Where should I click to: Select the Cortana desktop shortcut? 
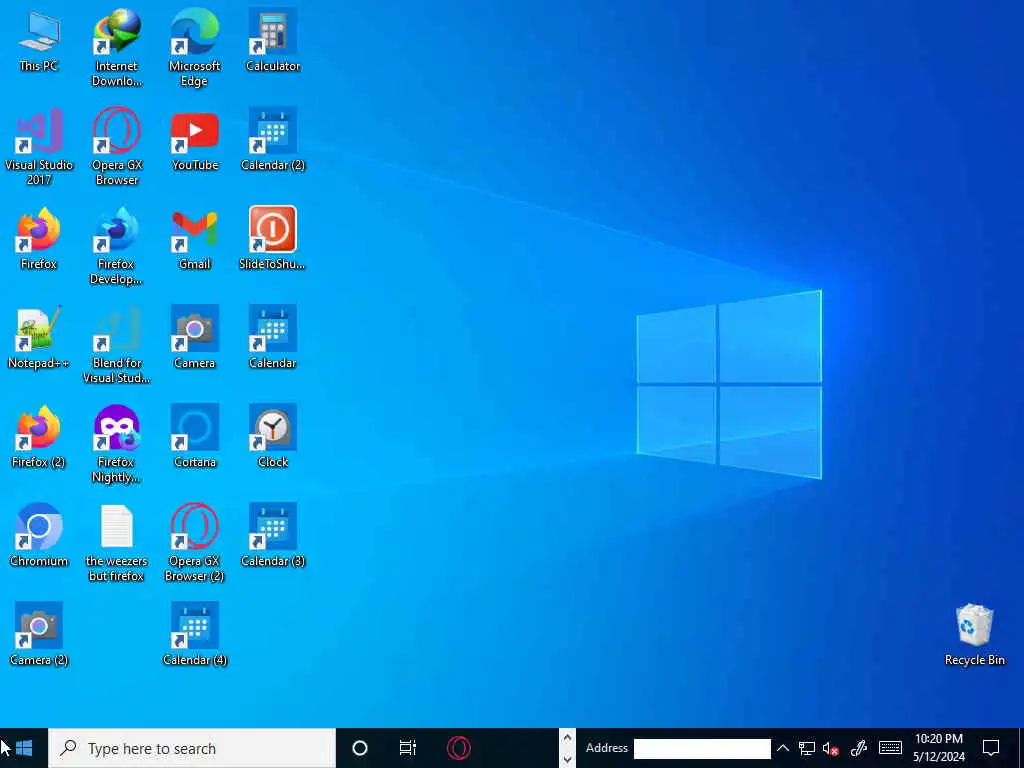point(195,437)
